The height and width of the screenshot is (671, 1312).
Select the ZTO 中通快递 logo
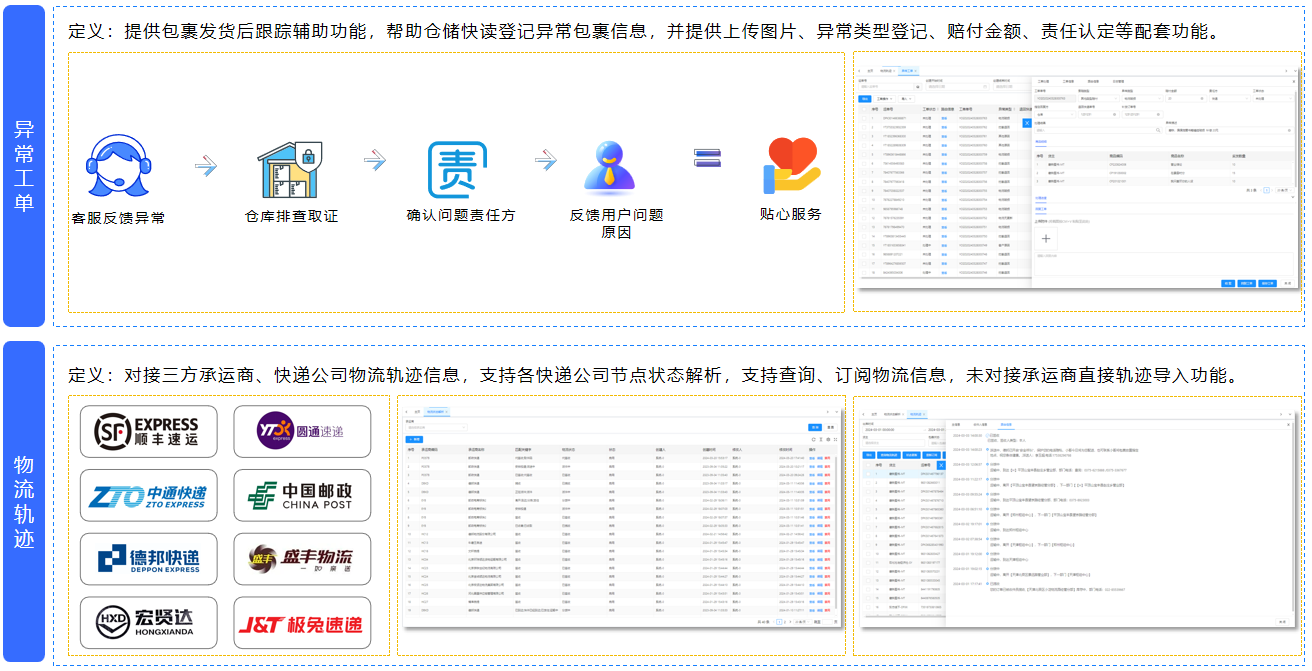coord(148,496)
